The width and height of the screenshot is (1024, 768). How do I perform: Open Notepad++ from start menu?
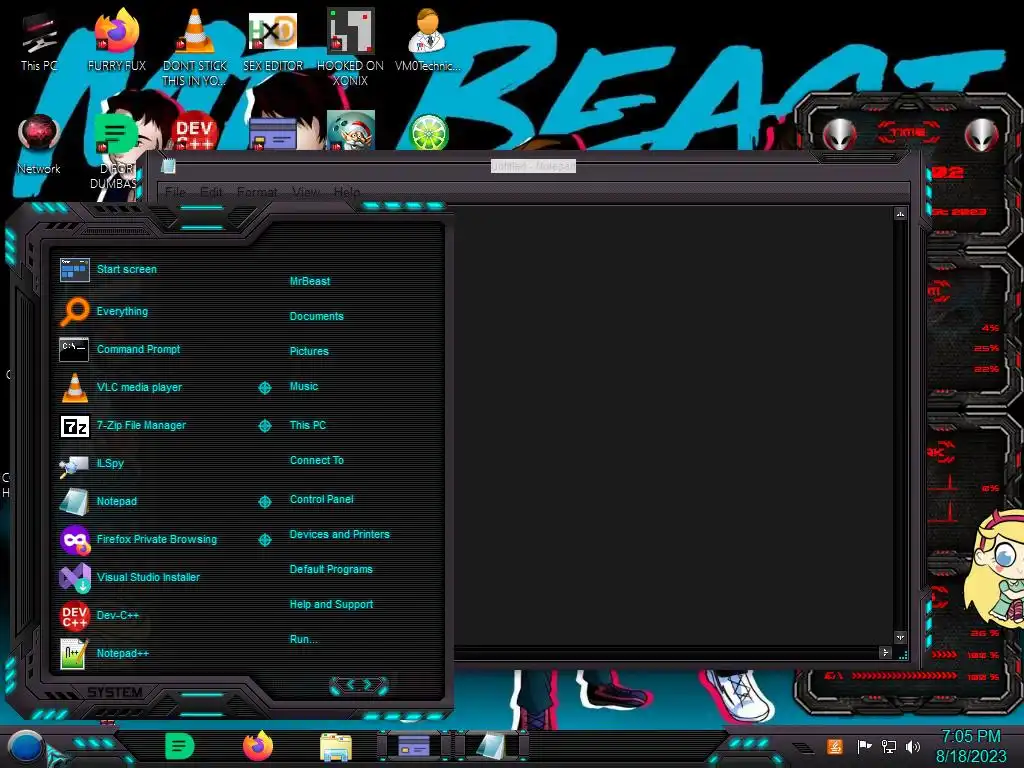[x=104, y=653]
